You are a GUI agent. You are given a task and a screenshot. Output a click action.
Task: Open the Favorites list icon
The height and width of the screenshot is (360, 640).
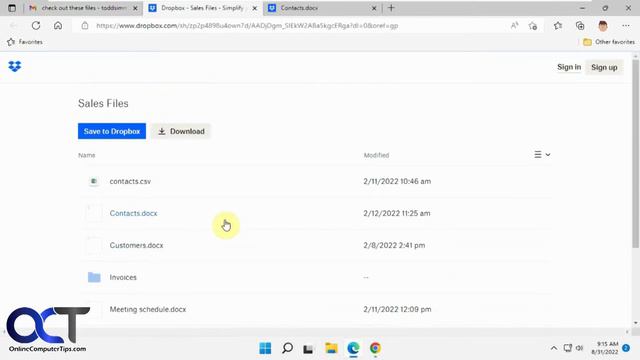(558, 26)
